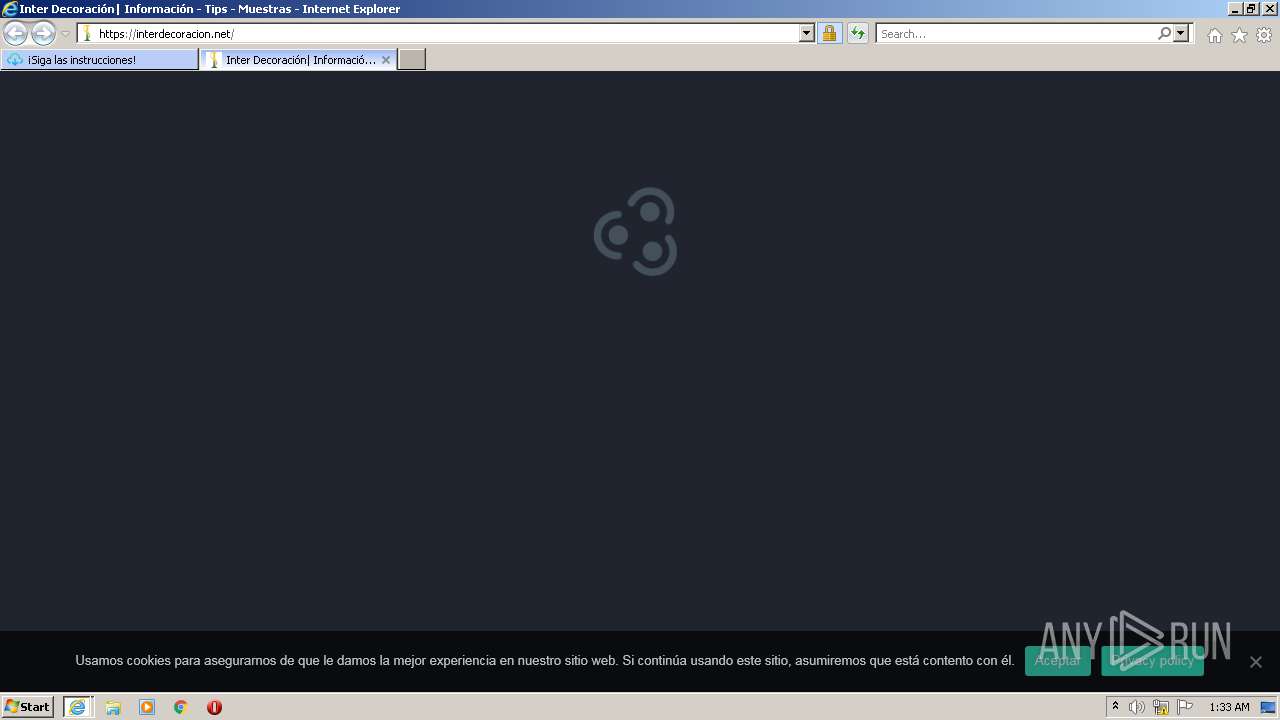The image size is (1280, 720).
Task: Switch to the ¡Siga las instrucciones! tab
Action: 100,60
